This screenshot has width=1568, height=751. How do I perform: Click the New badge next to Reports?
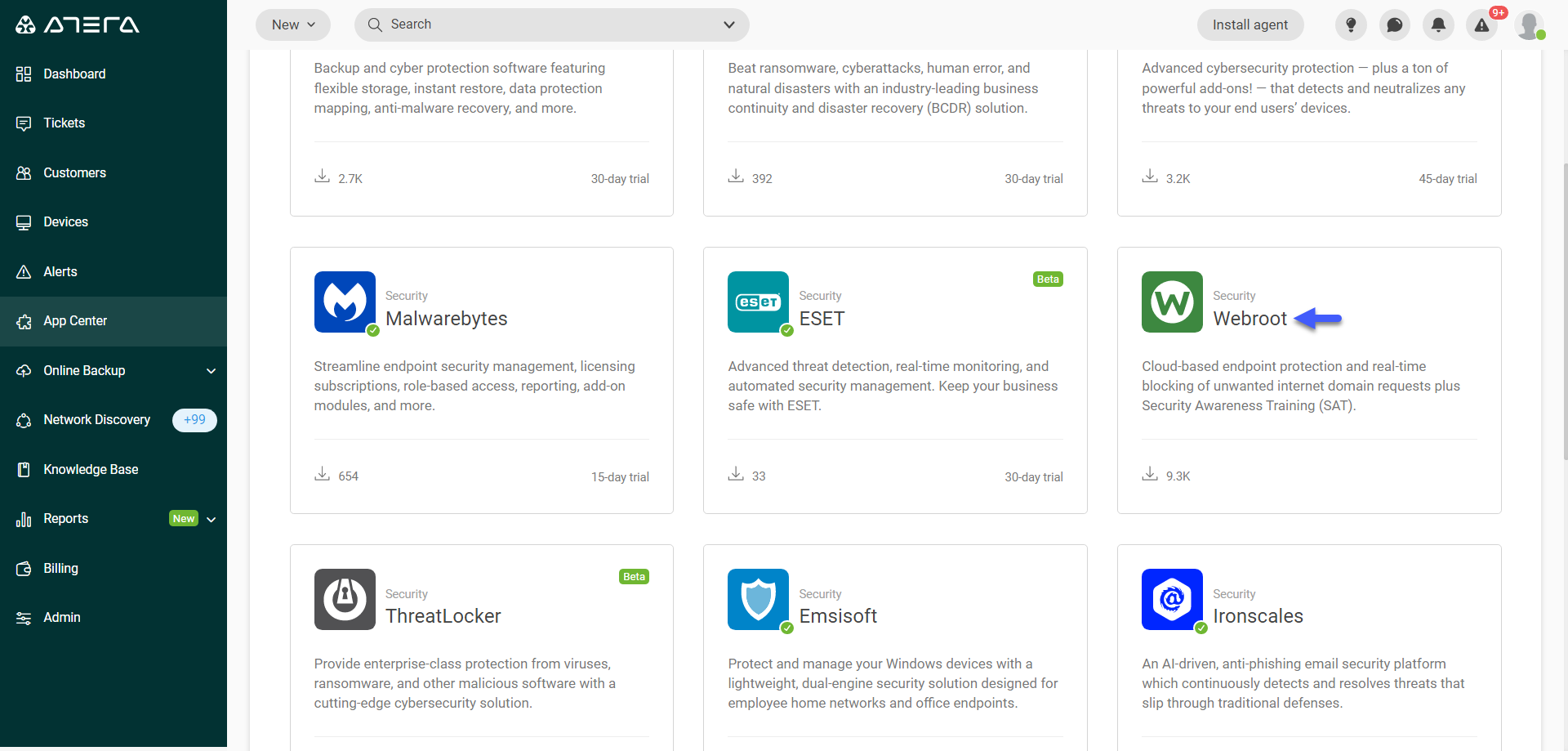click(x=184, y=519)
